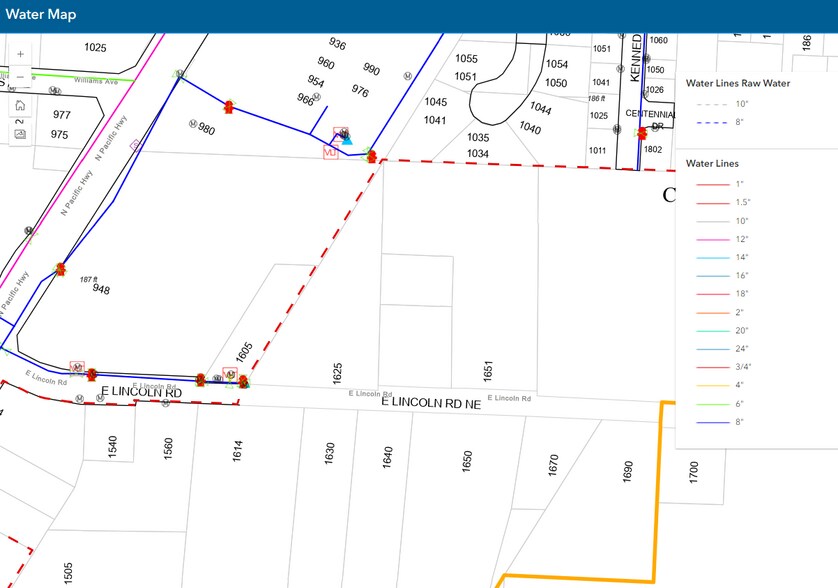The width and height of the screenshot is (838, 588).
Task: Click the E LINCOLN RD NE street label
Action: click(431, 402)
